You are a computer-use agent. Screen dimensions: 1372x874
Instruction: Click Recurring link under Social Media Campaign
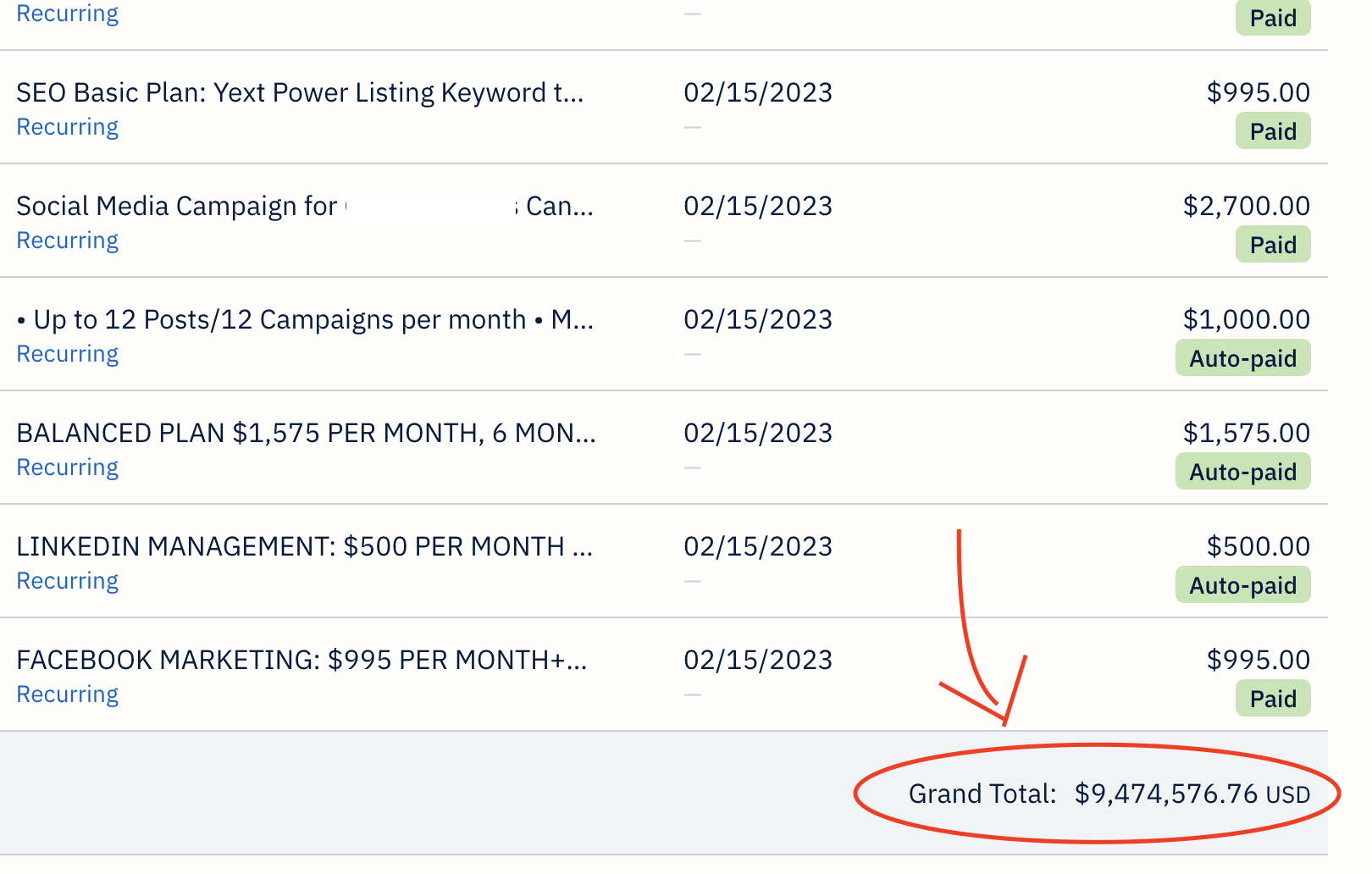(x=68, y=241)
